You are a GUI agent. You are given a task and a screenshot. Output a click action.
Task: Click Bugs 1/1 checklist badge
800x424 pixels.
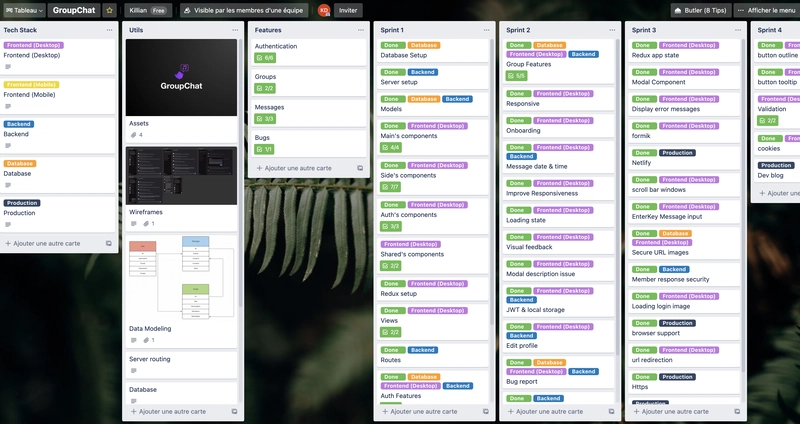(x=265, y=149)
